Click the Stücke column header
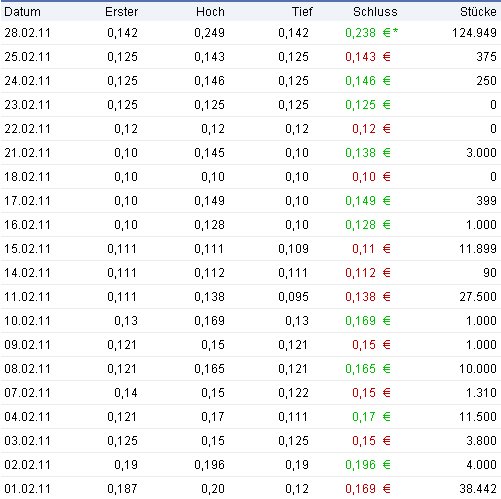The width and height of the screenshot is (501, 499). pos(478,12)
